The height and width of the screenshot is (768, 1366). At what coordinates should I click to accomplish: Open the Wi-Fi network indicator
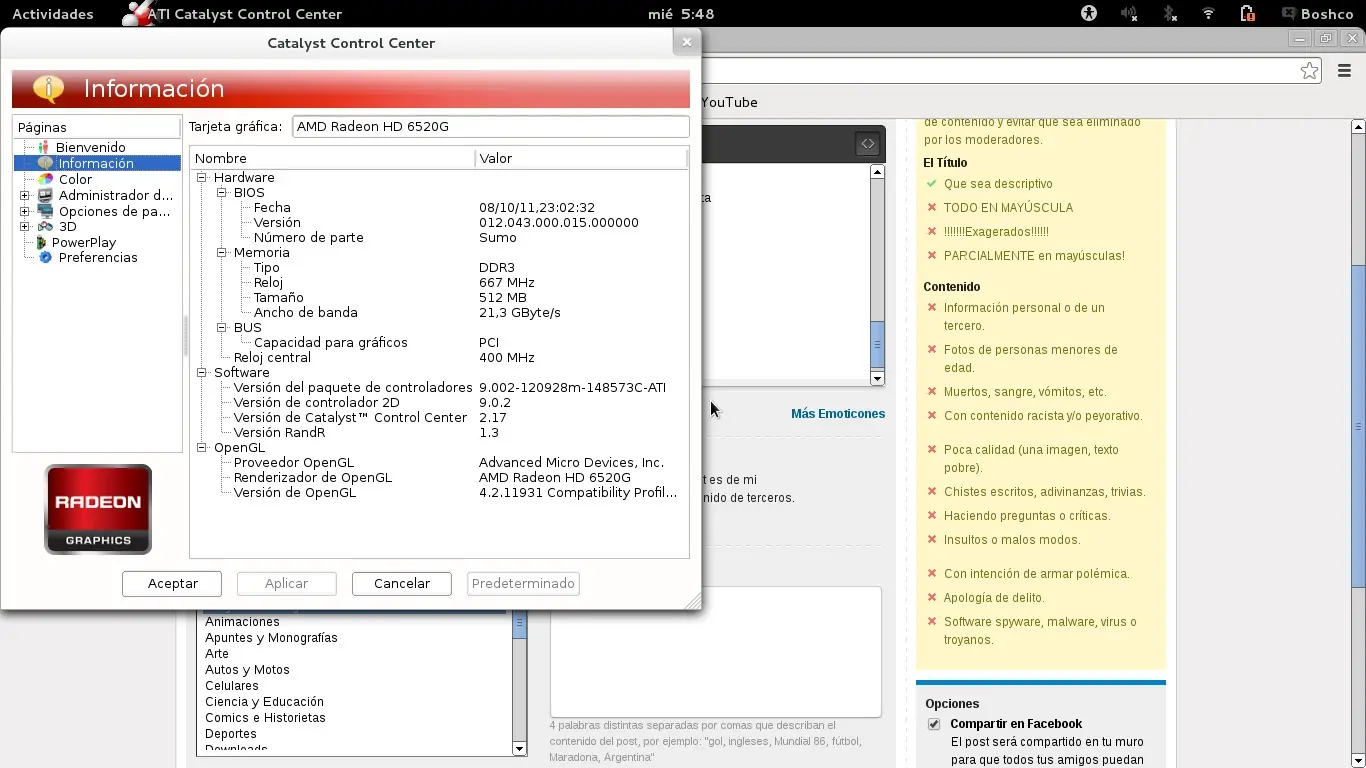pos(1208,14)
